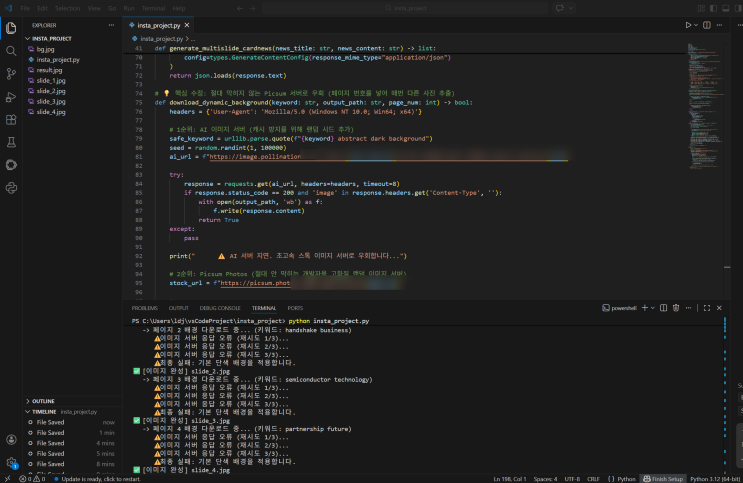Viewport: 743px width, 483px height.
Task: Close the insta_project.py editor tab
Action: (x=187, y=25)
